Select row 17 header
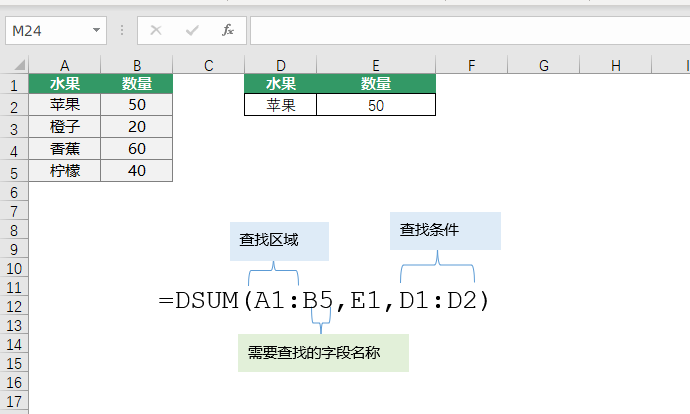 tap(14, 401)
